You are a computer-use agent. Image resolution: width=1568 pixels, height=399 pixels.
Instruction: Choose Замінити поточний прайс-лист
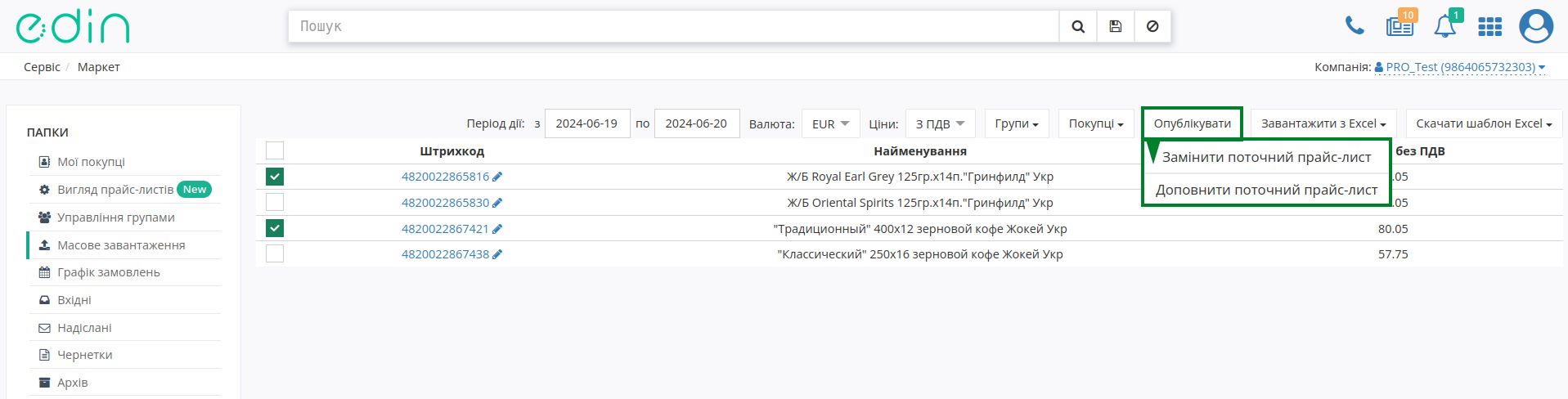click(1266, 157)
